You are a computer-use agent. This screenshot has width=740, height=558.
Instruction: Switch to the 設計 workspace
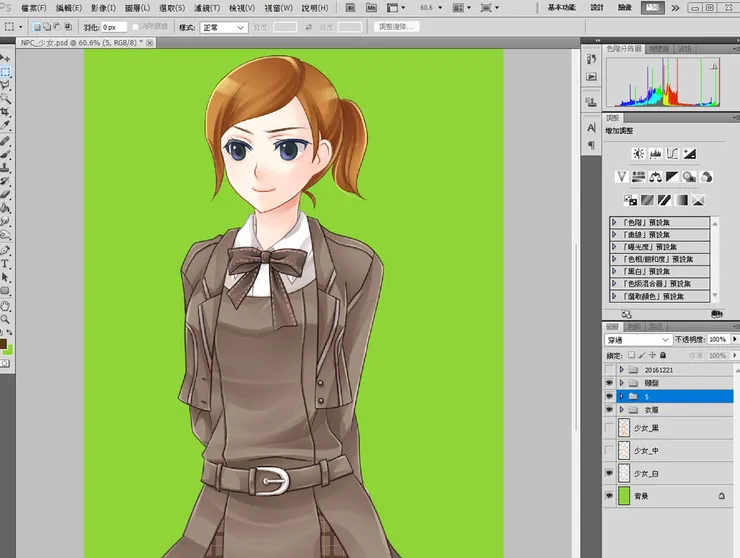coord(598,7)
